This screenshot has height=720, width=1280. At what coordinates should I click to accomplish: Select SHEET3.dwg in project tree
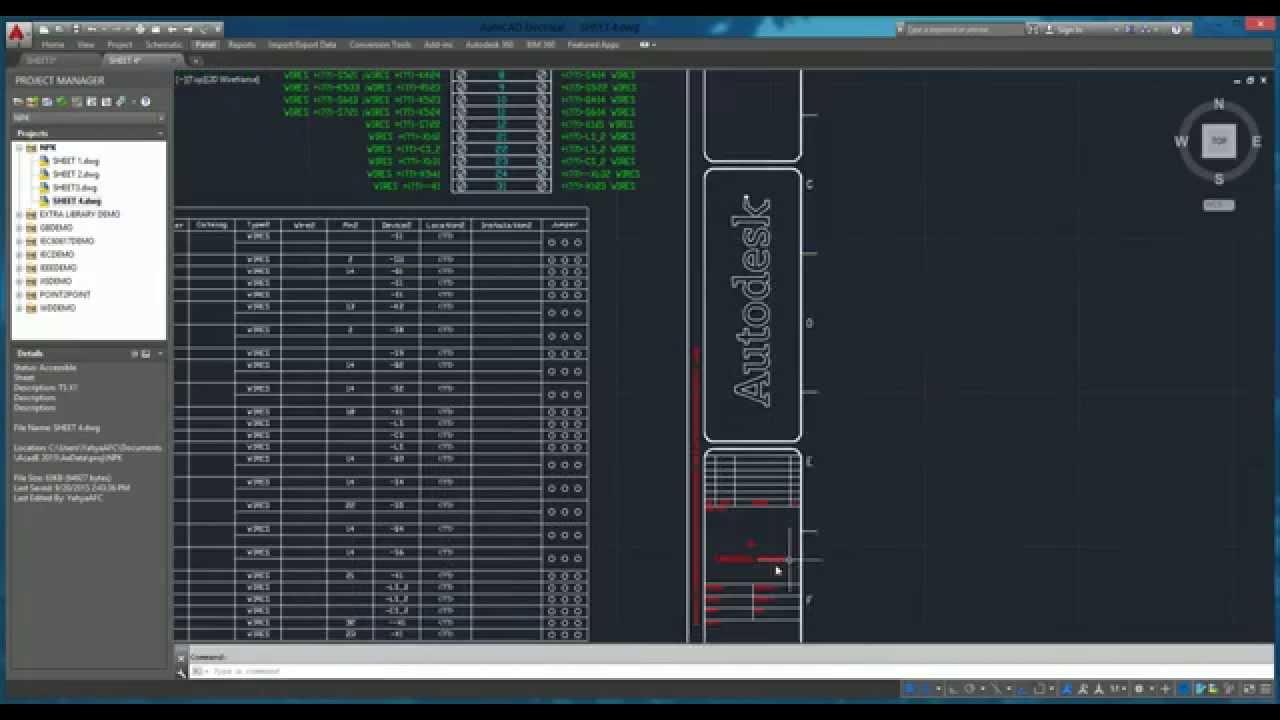(x=74, y=187)
